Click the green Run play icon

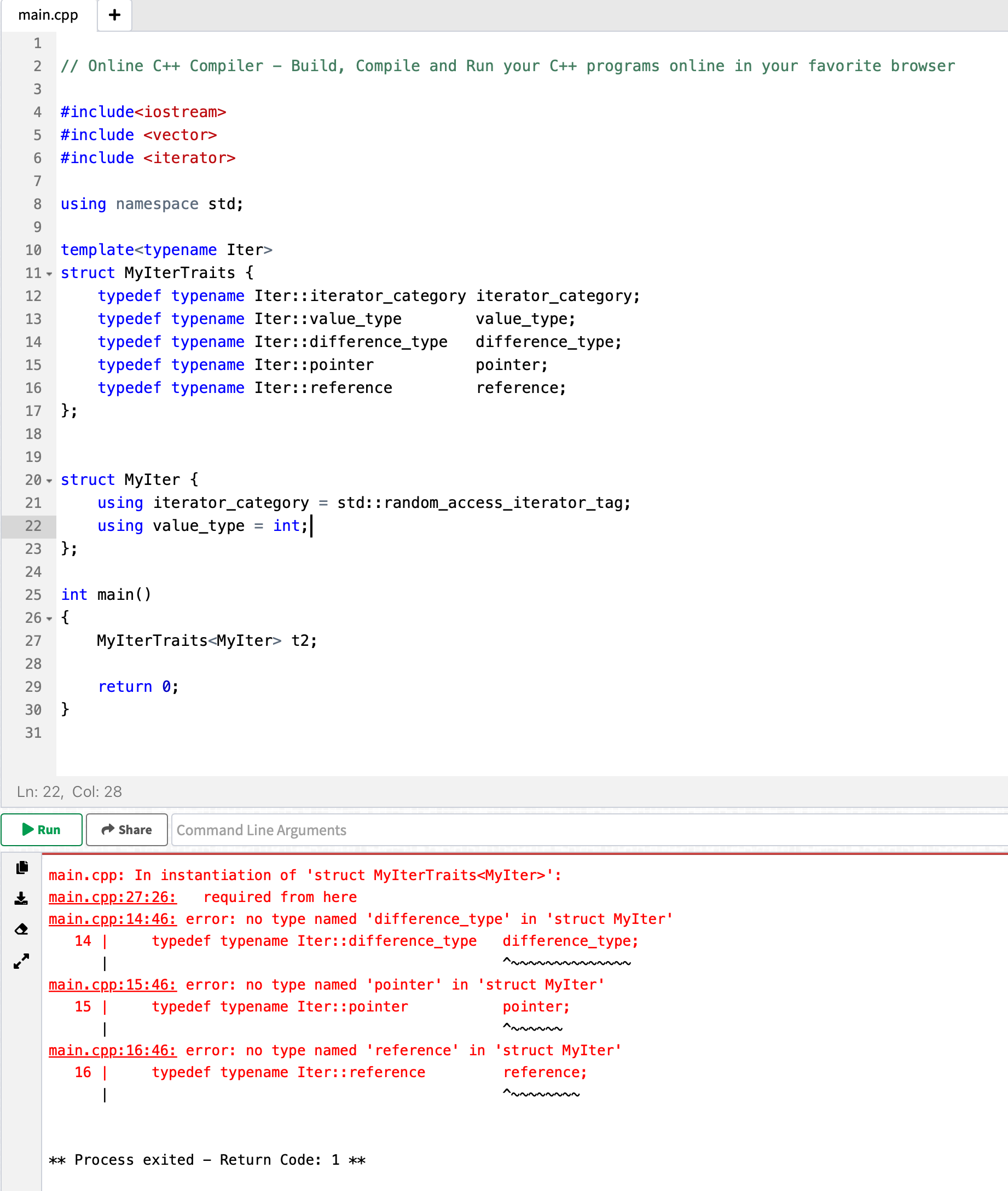click(27, 830)
